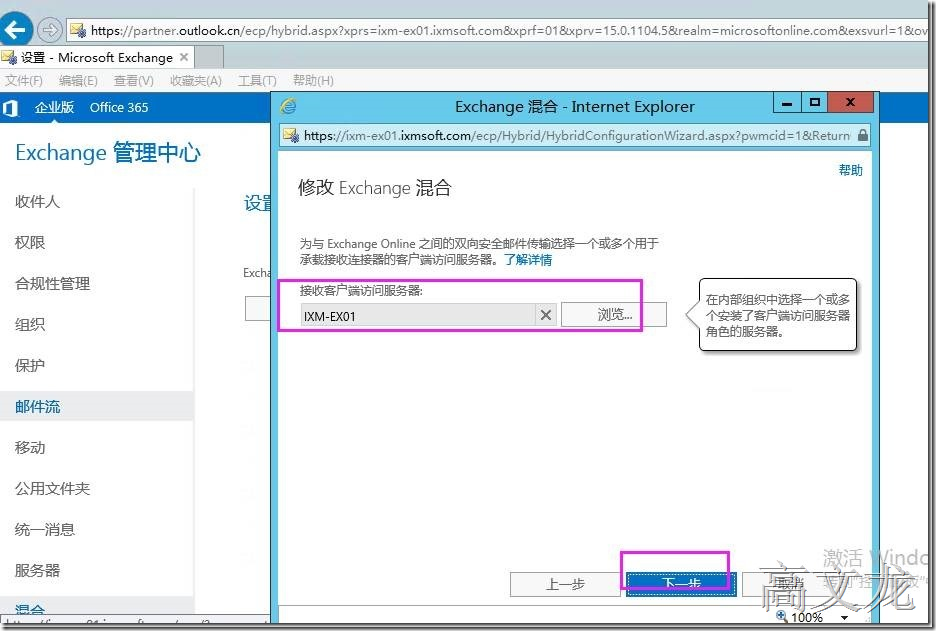Screen dimensions: 936x631
Task: Open the 收藏夹(A) menu
Action: coord(196,81)
